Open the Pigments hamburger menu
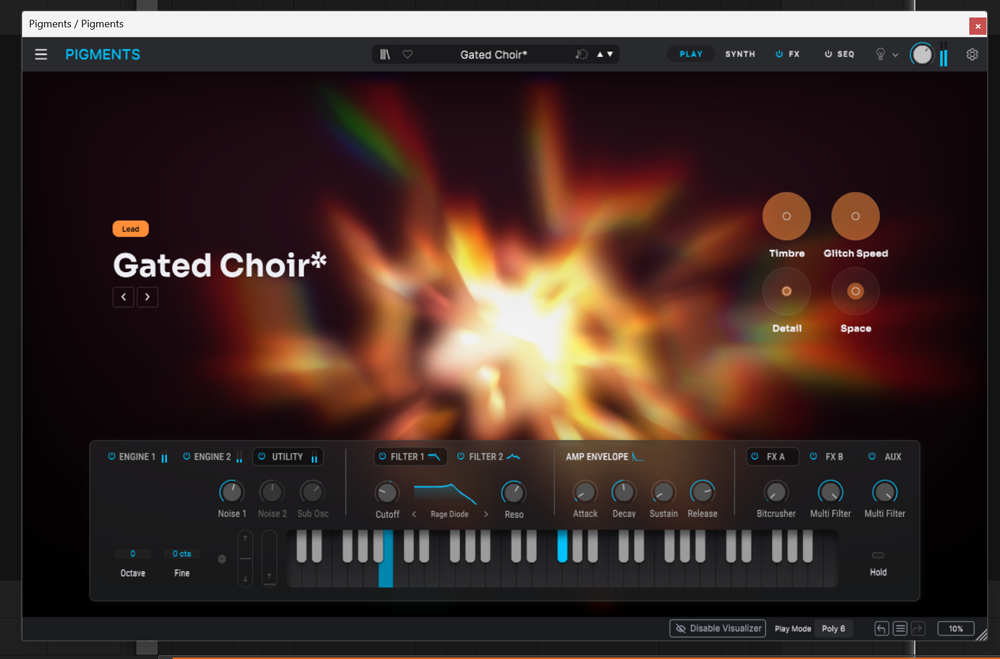The height and width of the screenshot is (659, 1000). click(41, 55)
